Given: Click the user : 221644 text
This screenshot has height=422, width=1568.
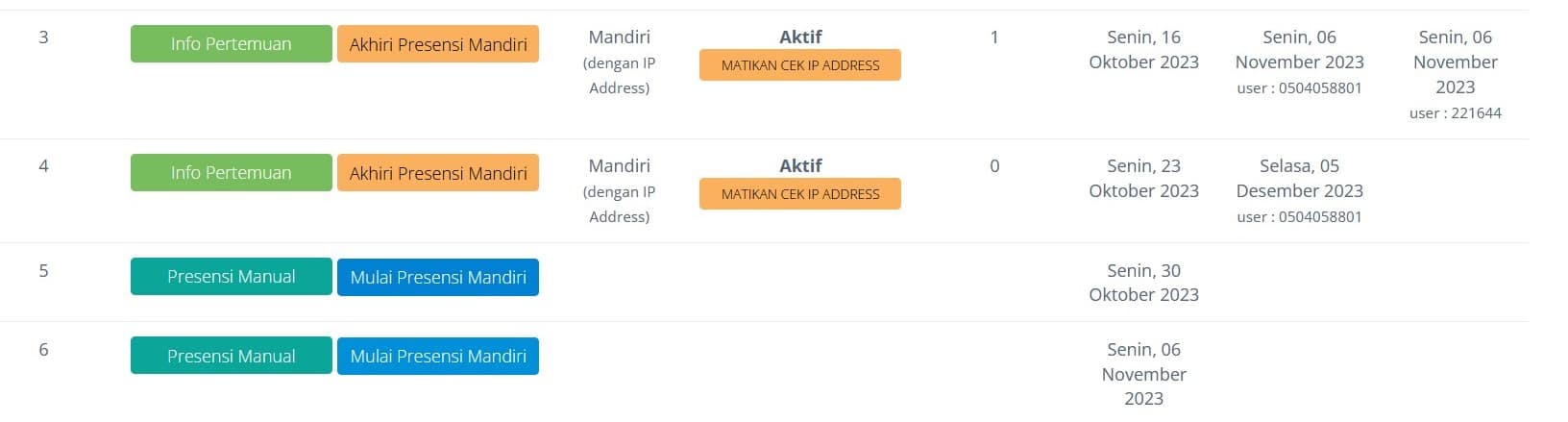Looking at the screenshot, I should pos(1455,113).
